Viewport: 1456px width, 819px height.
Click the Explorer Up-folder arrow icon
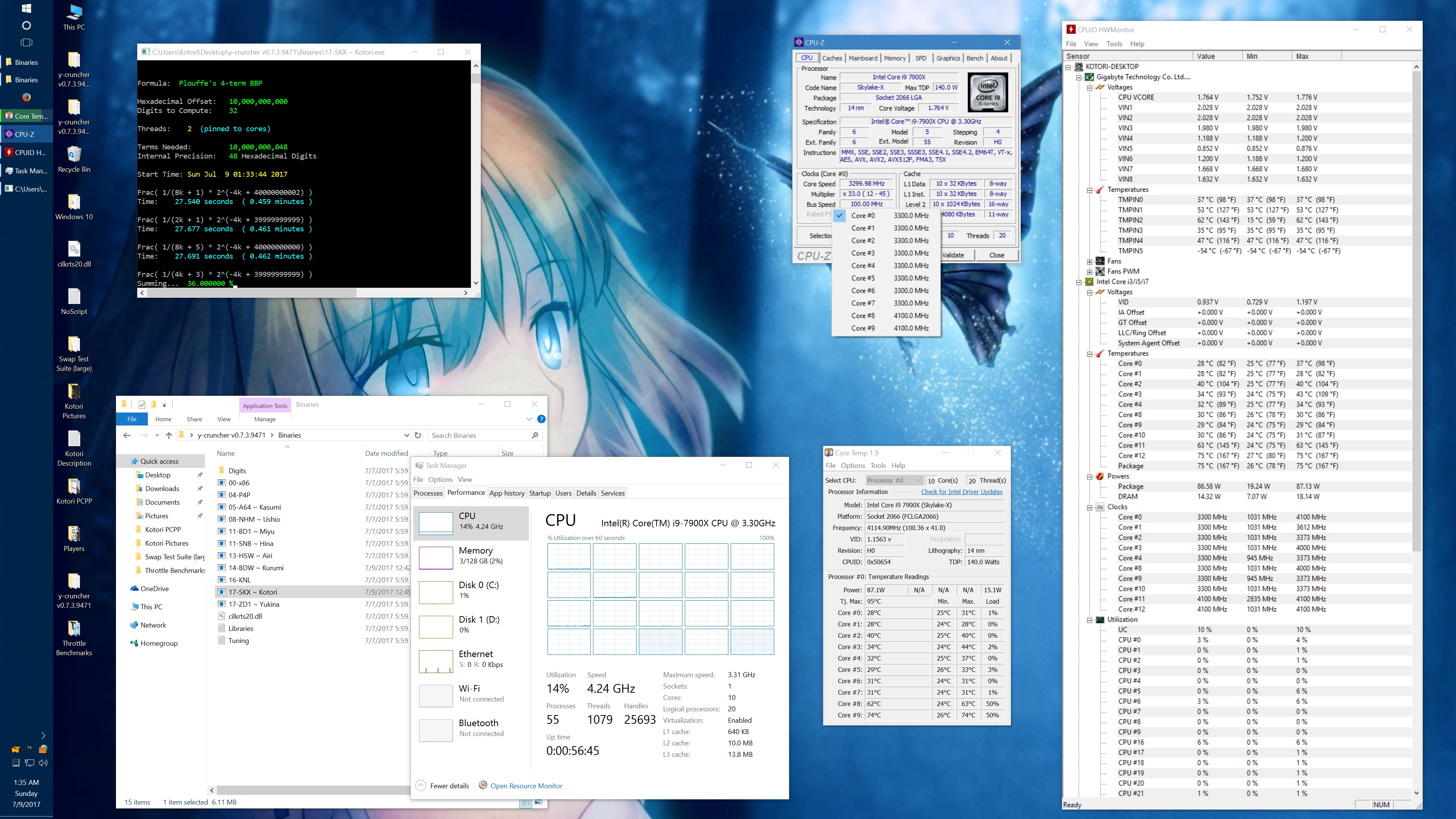pyautogui.click(x=168, y=435)
